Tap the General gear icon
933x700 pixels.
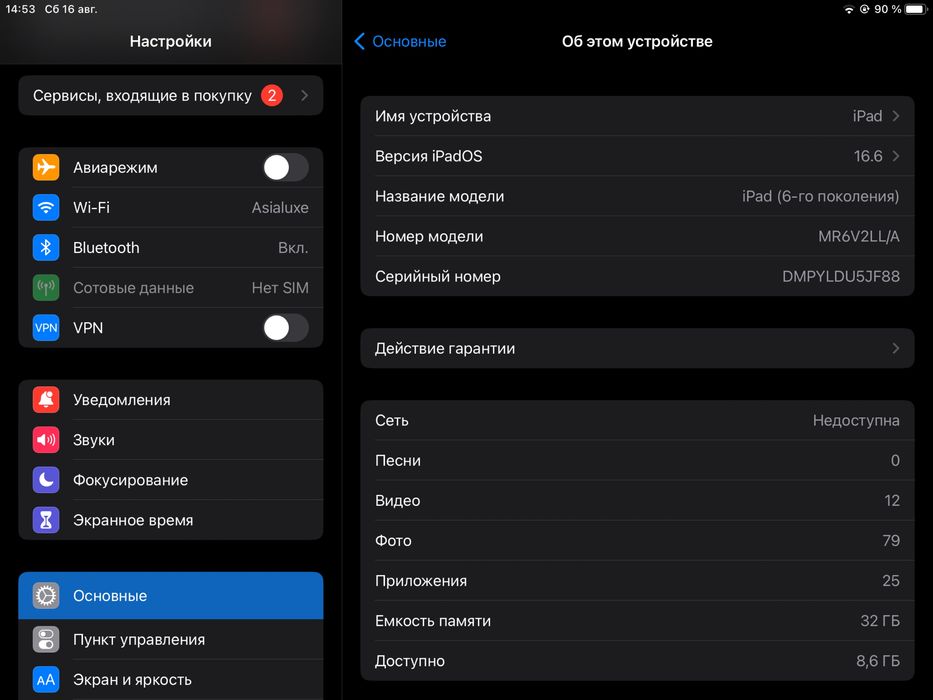pos(46,595)
